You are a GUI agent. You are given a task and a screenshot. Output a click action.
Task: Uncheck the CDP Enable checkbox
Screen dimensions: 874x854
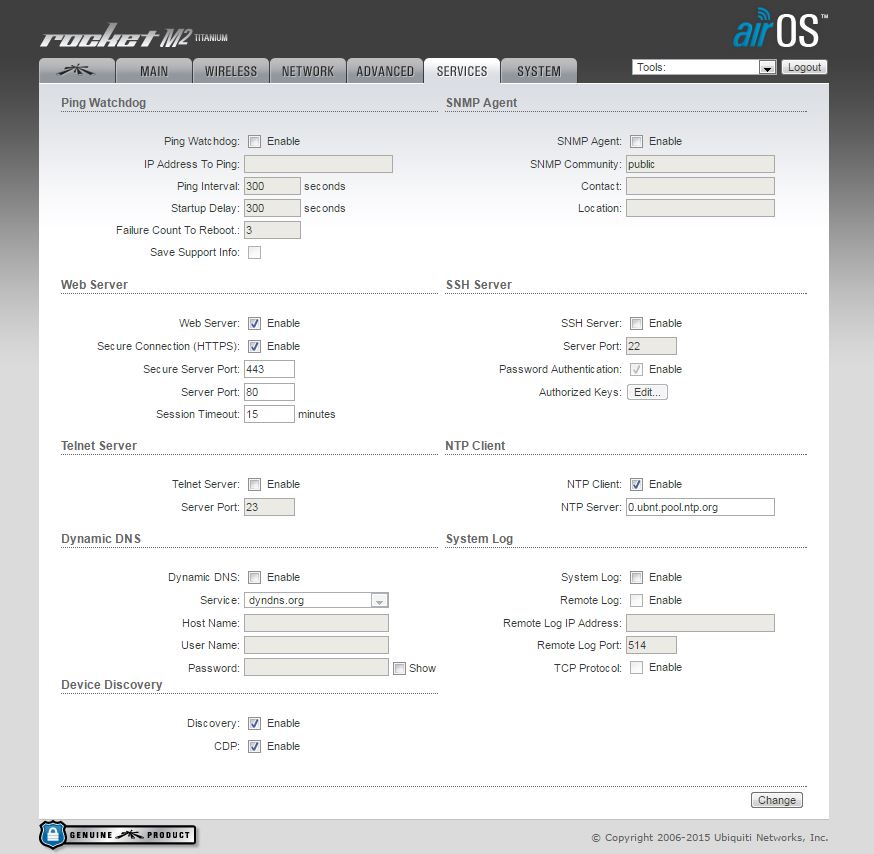tap(254, 746)
